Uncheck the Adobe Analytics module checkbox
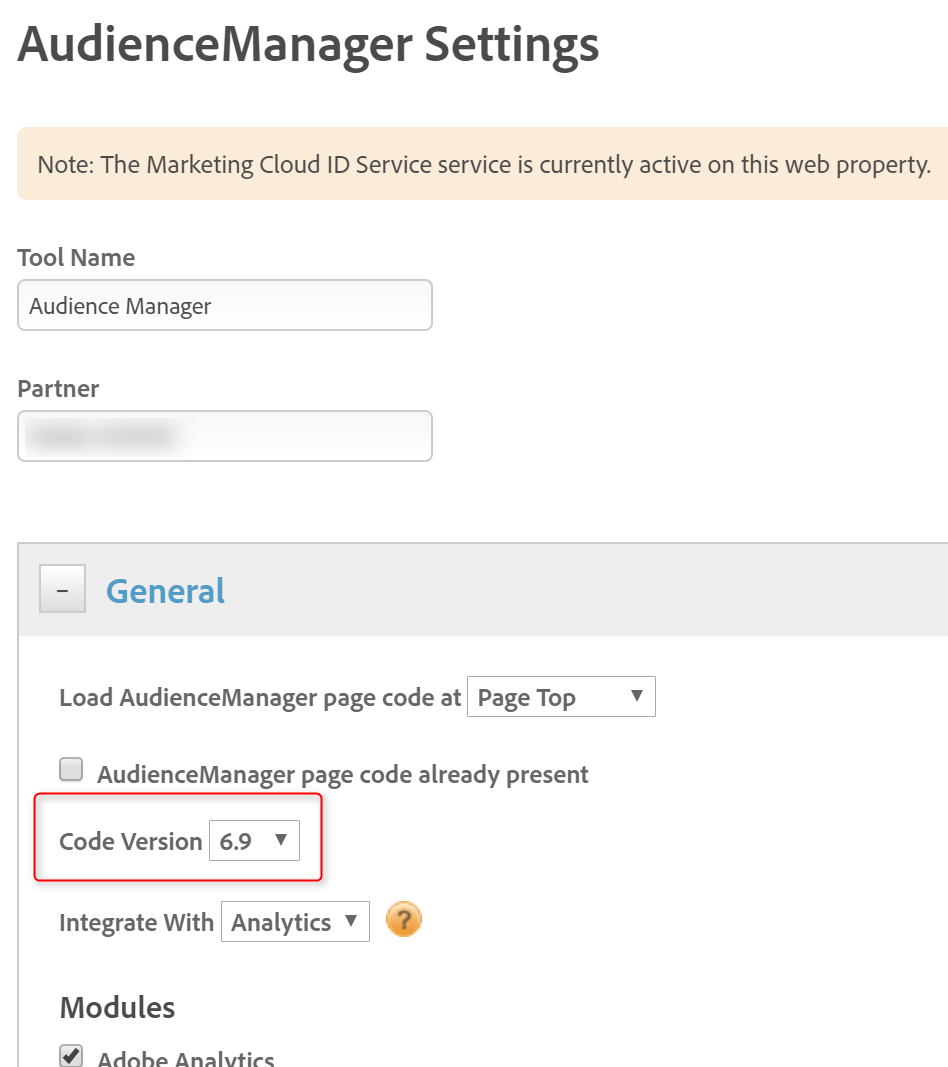Viewport: 948px width, 1067px height. point(71,1056)
